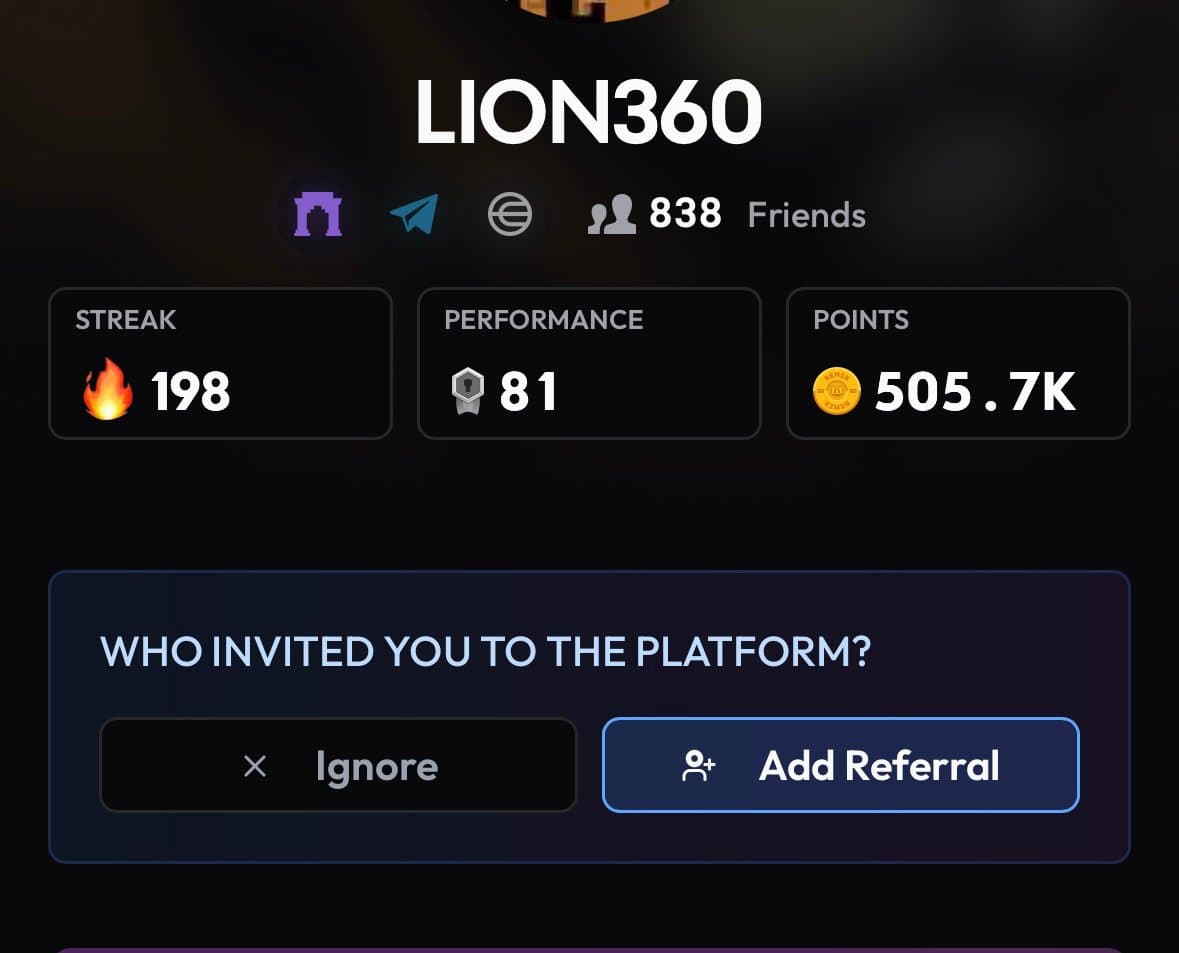Click the gray circular coin badge icon
The width and height of the screenshot is (1179, 953).
click(x=509, y=214)
